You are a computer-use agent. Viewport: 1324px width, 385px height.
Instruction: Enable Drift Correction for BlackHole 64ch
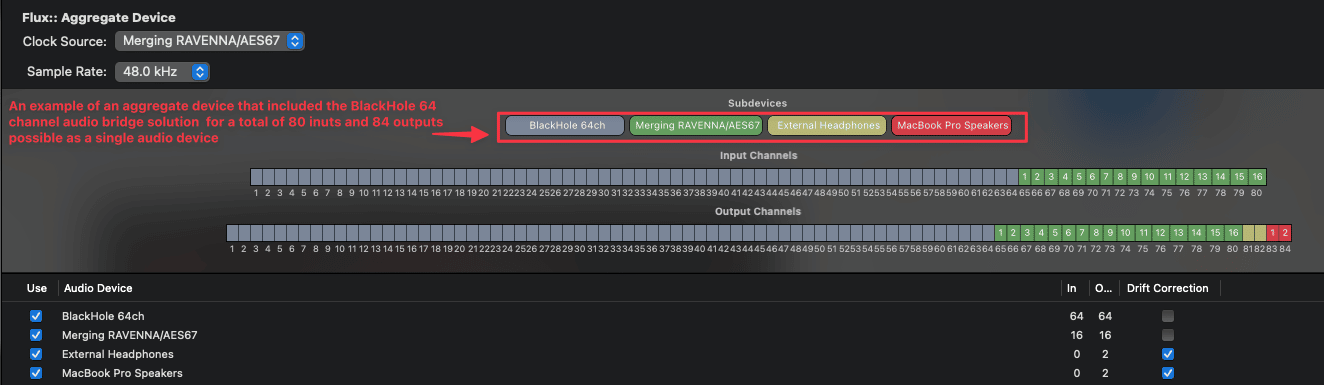tap(1167, 316)
